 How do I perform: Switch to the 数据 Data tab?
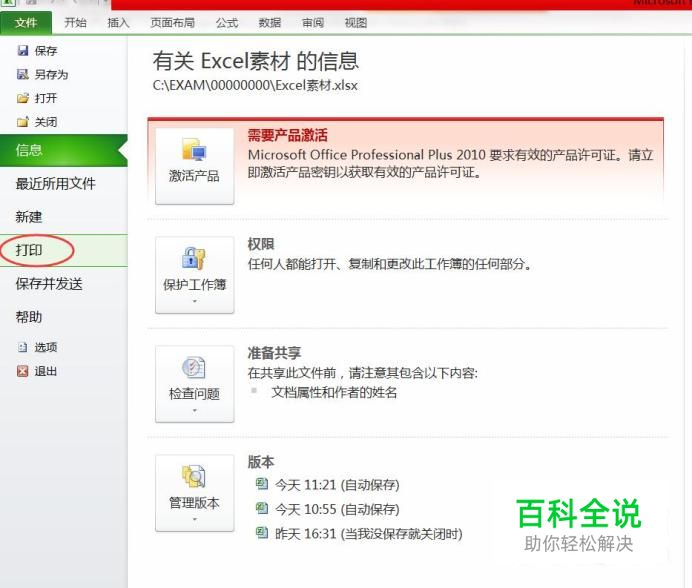point(270,23)
